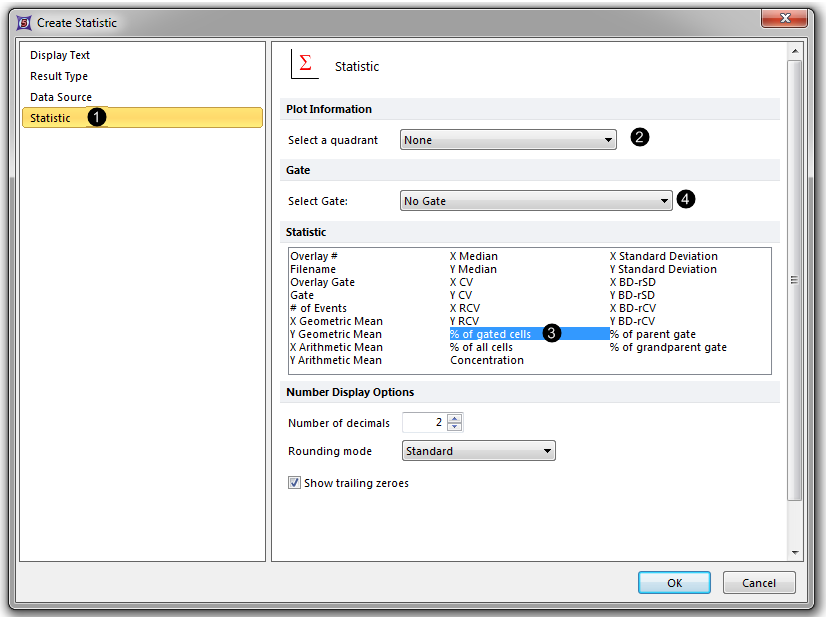Toggle Show trailing zeroes checkbox
This screenshot has width=827, height=618.
pos(294,483)
